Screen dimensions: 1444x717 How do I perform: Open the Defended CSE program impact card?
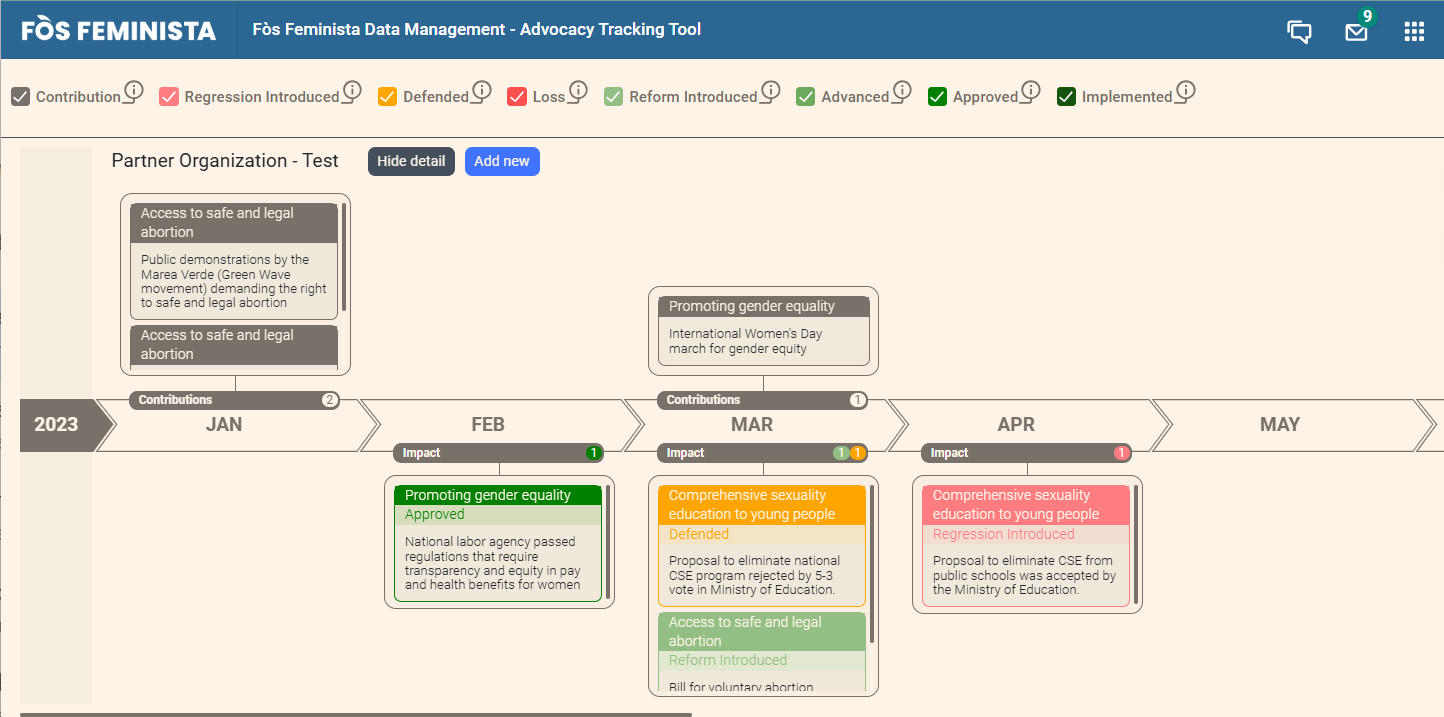click(762, 546)
